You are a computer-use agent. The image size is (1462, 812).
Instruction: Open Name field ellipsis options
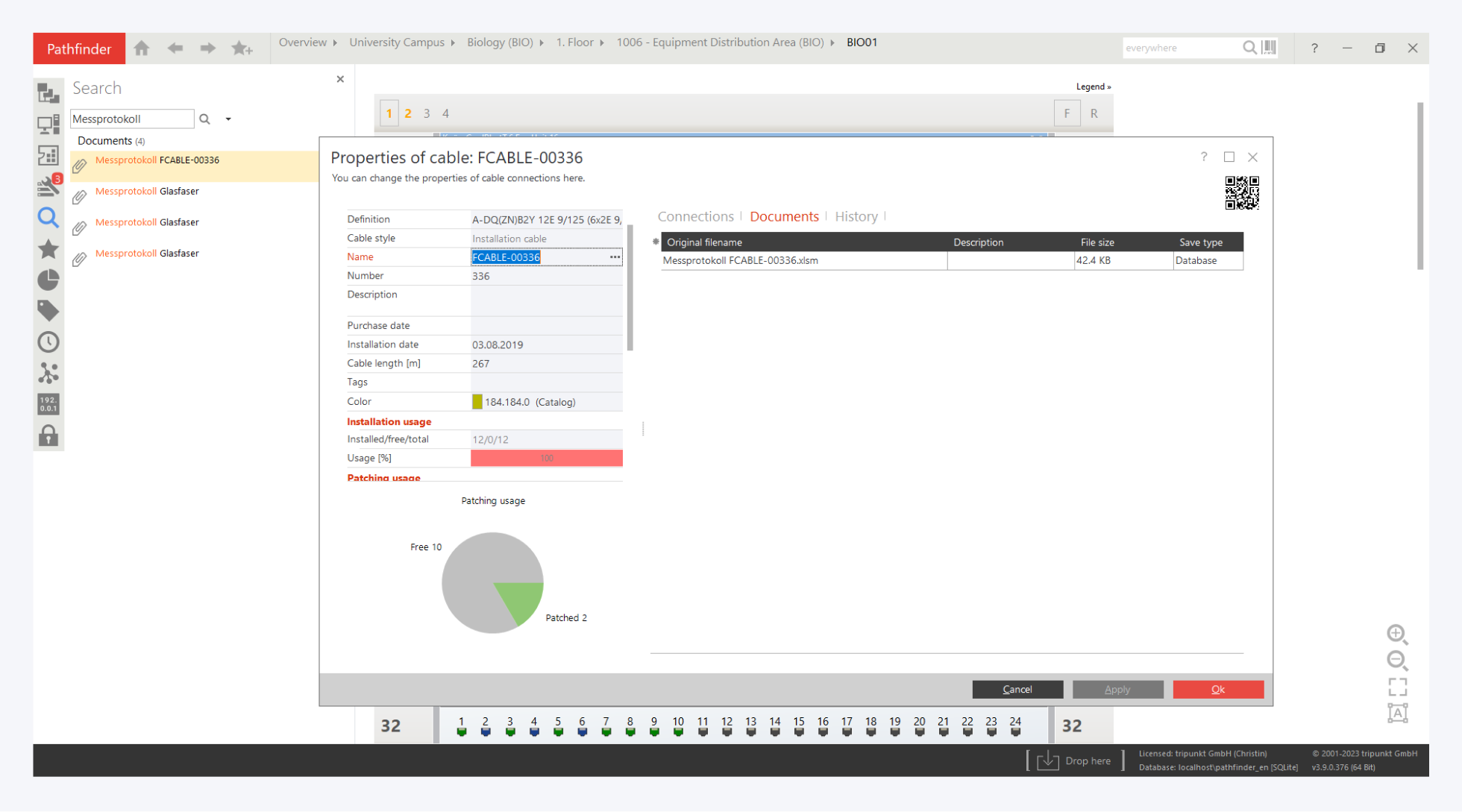pos(615,257)
